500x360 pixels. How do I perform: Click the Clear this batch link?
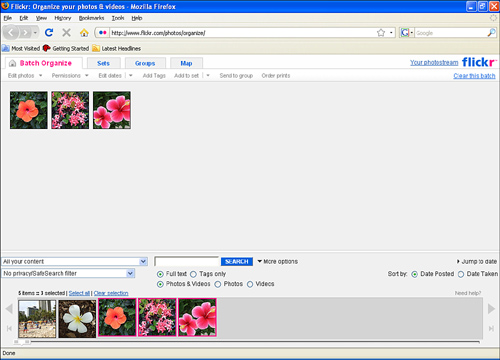pyautogui.click(x=474, y=76)
